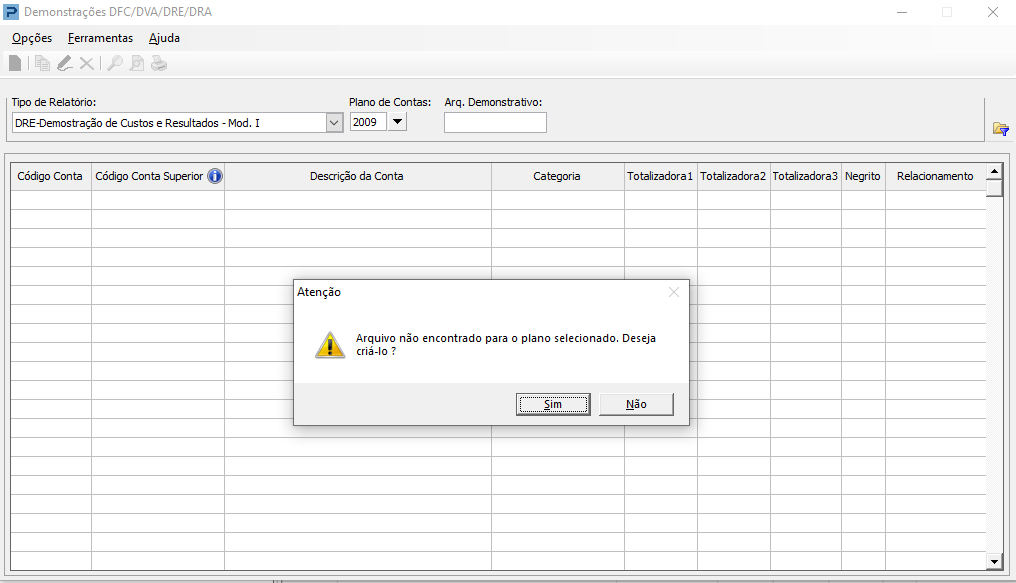Decline with the Não button
This screenshot has width=1016, height=583.
(636, 404)
